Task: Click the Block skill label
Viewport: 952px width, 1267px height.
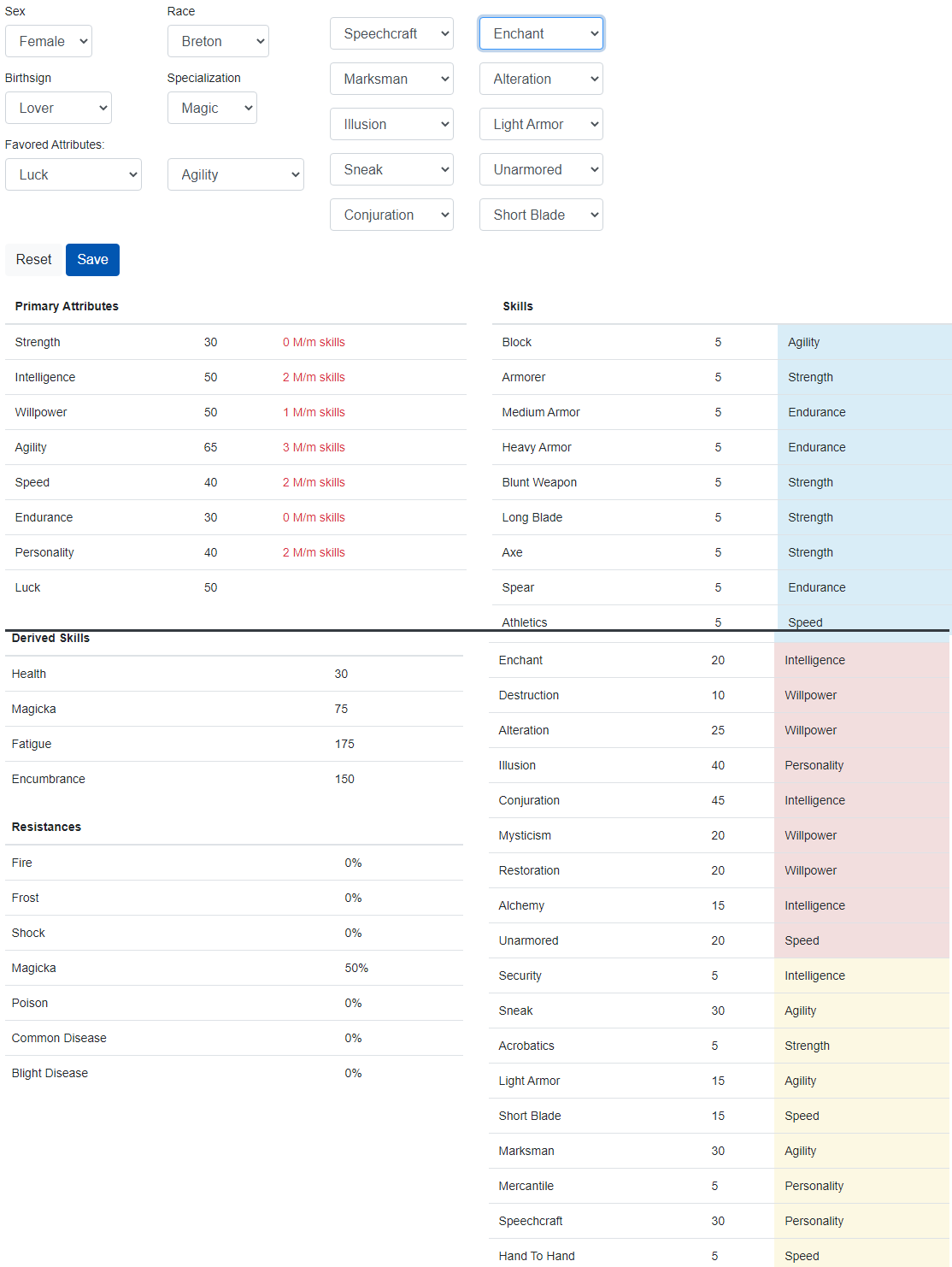Action: click(517, 342)
